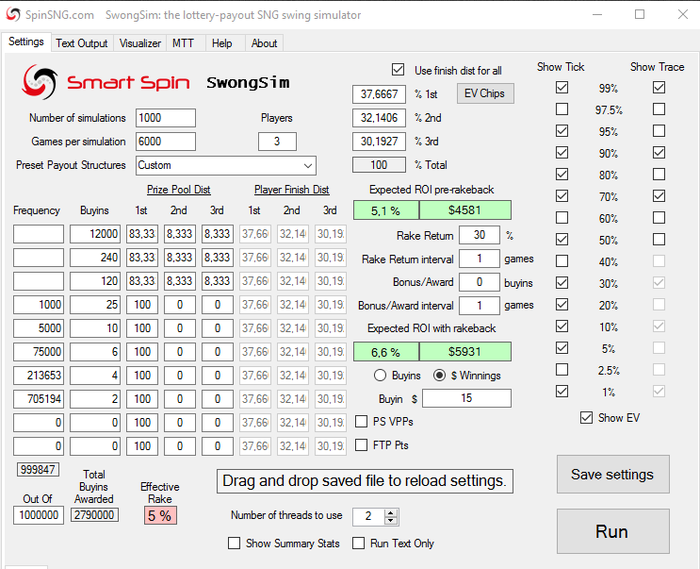The width and height of the screenshot is (700, 569).
Task: Toggle Show Trace checkbox for 90%
Action: click(659, 153)
